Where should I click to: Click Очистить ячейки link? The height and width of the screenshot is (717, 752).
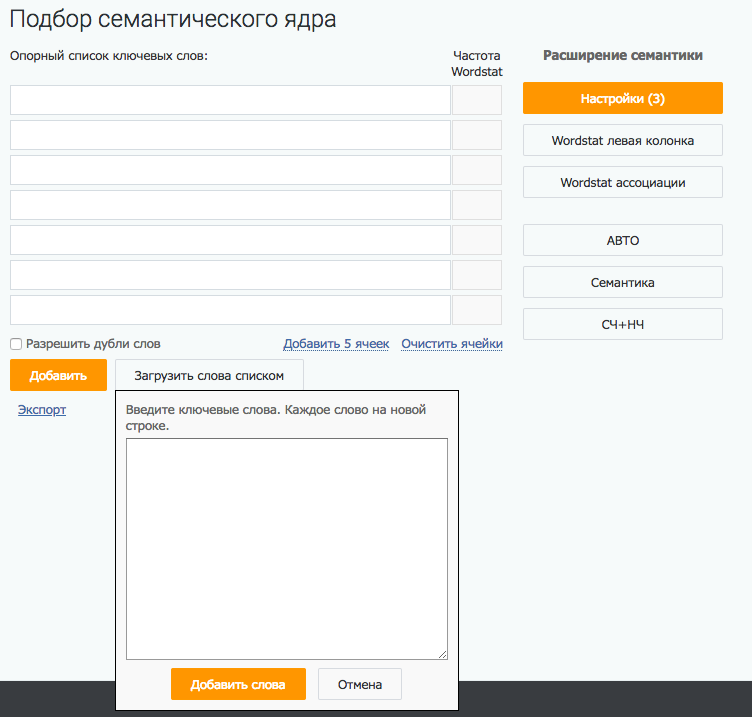(451, 344)
